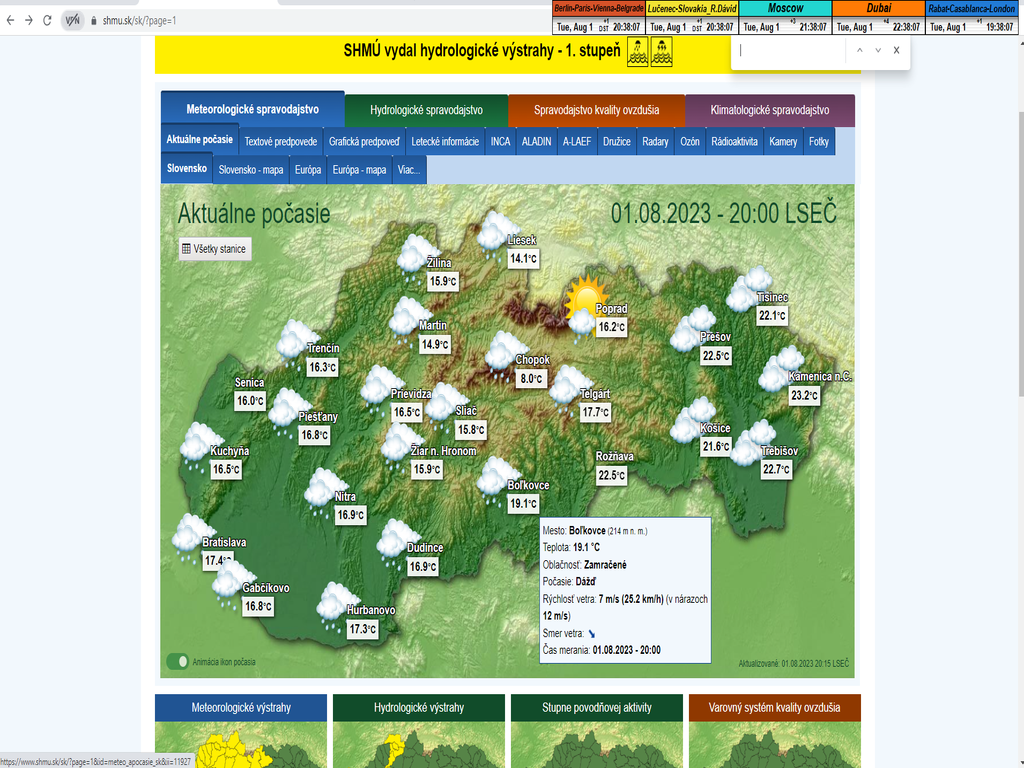
Task: Click the browser reload icon
Action: tap(47, 20)
